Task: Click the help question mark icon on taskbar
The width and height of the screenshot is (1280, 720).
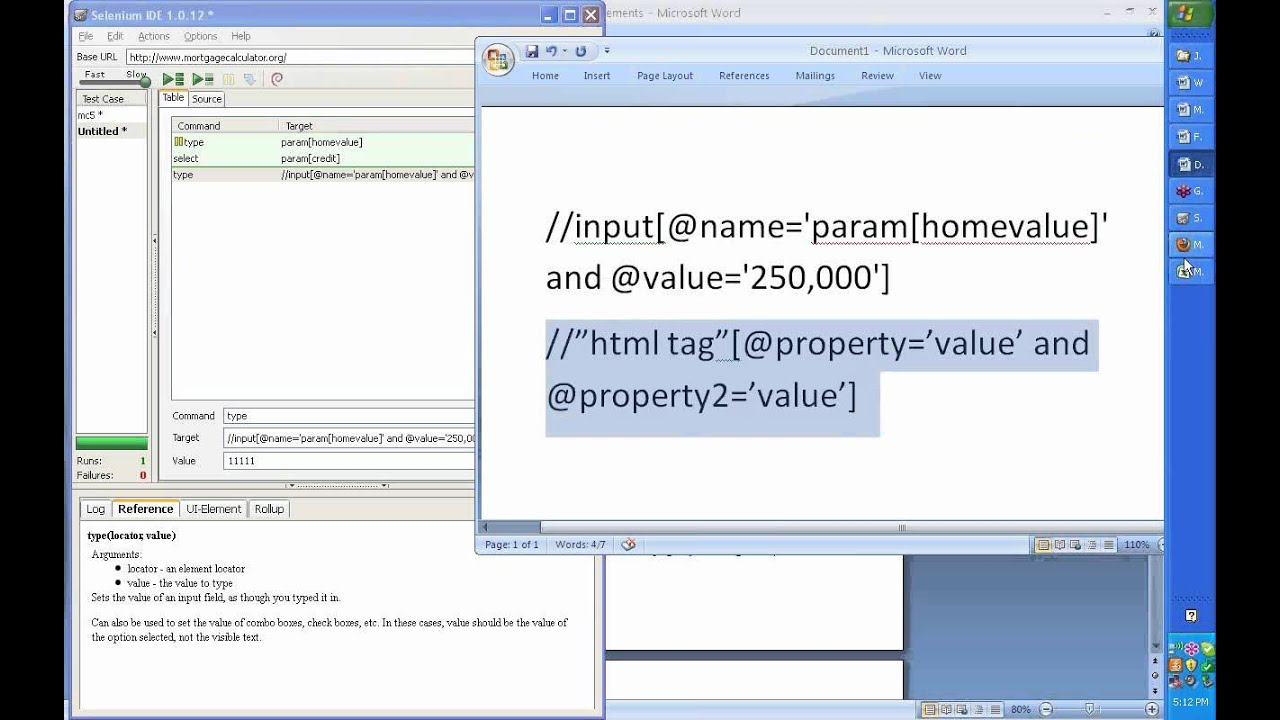Action: [x=1191, y=616]
